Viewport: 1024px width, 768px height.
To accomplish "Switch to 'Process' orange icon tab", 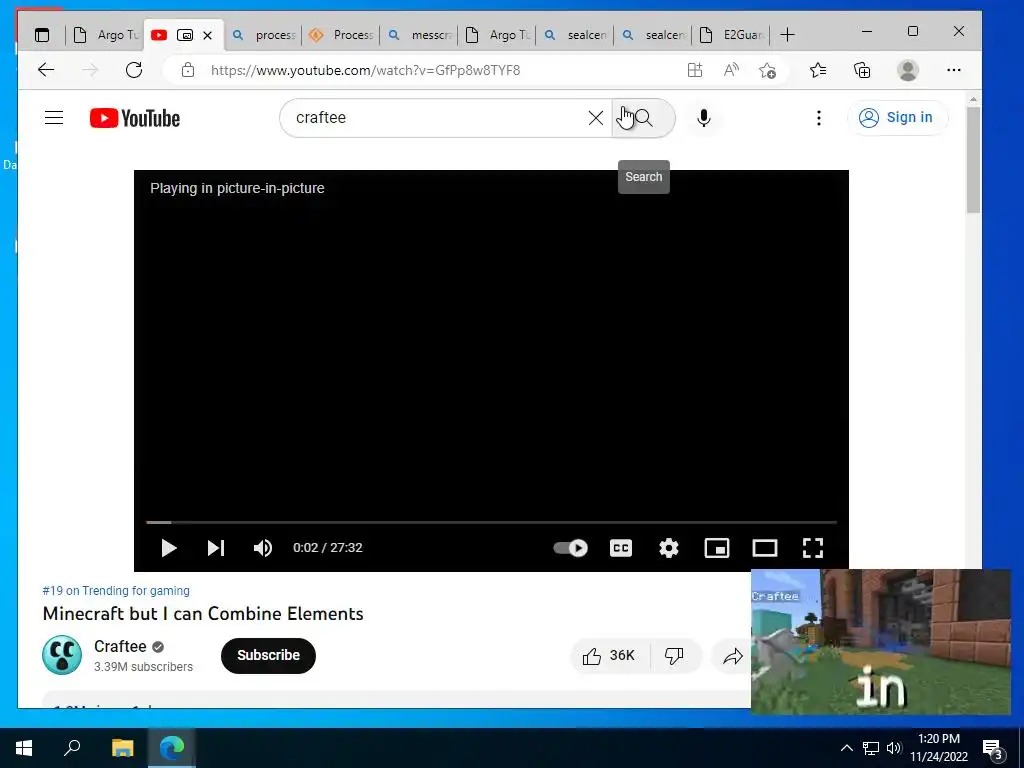I will coord(341,35).
